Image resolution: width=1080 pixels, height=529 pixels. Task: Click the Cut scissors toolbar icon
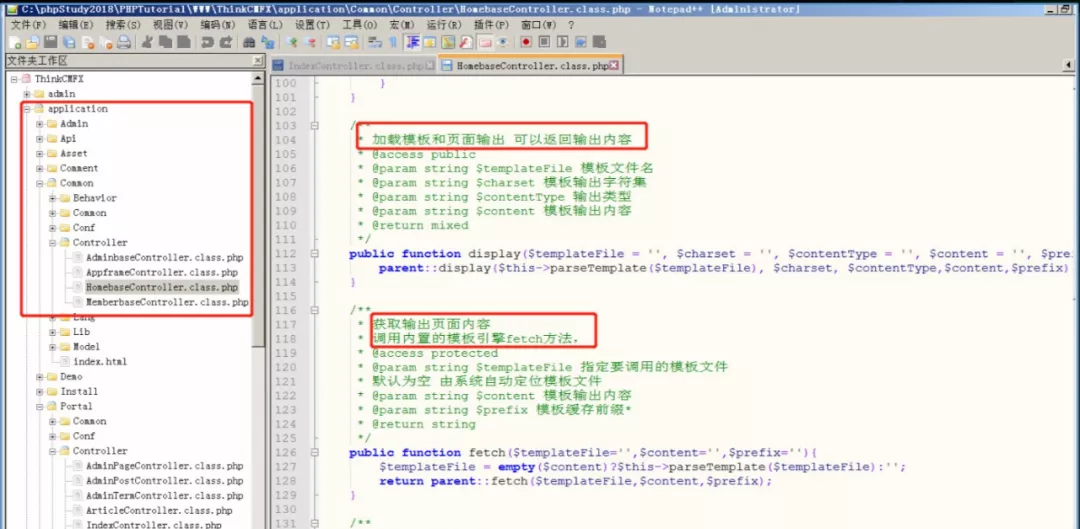(147, 43)
